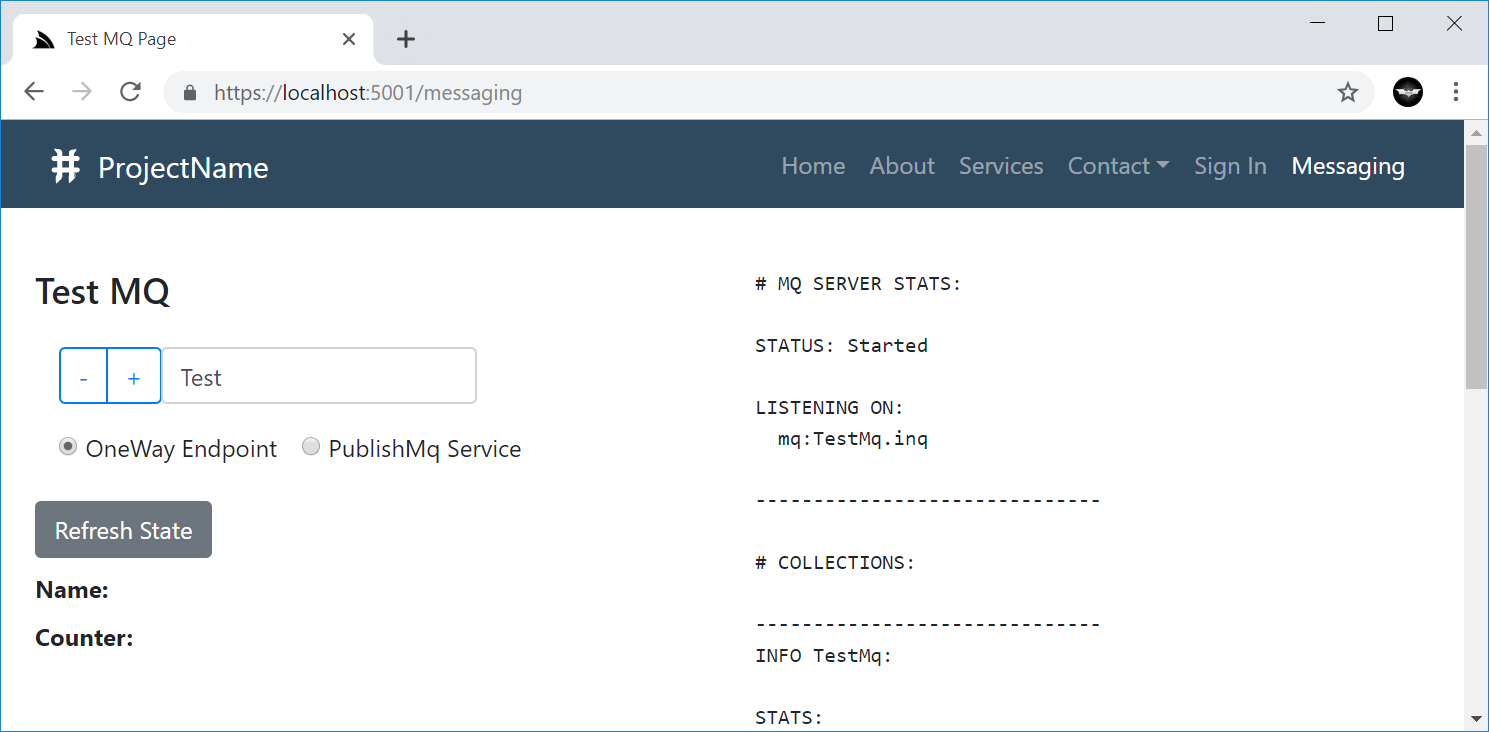Click the page scrollbar thumb
The width and height of the screenshot is (1489, 732).
(x=1475, y=266)
